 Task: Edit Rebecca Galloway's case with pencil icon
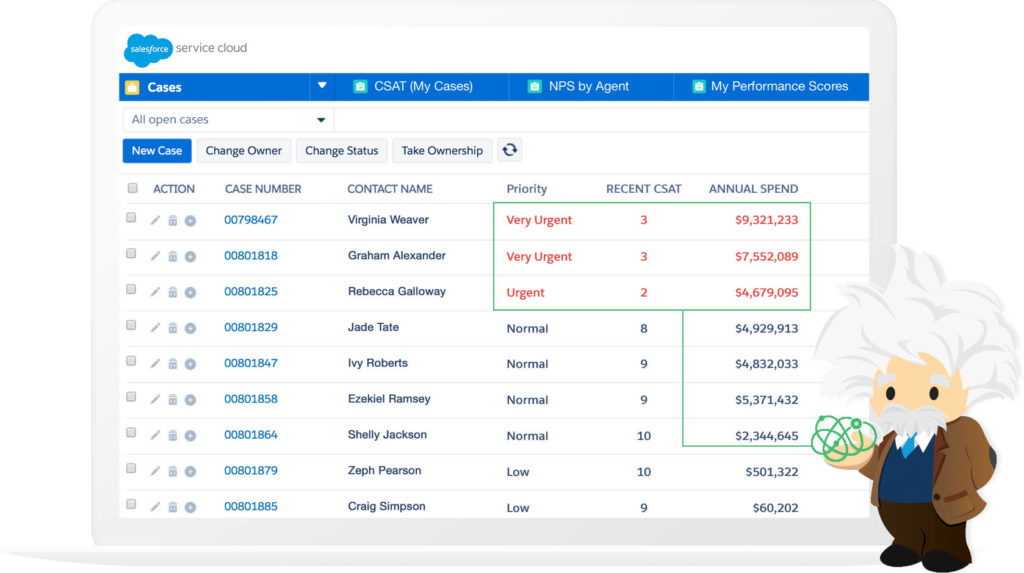point(155,292)
